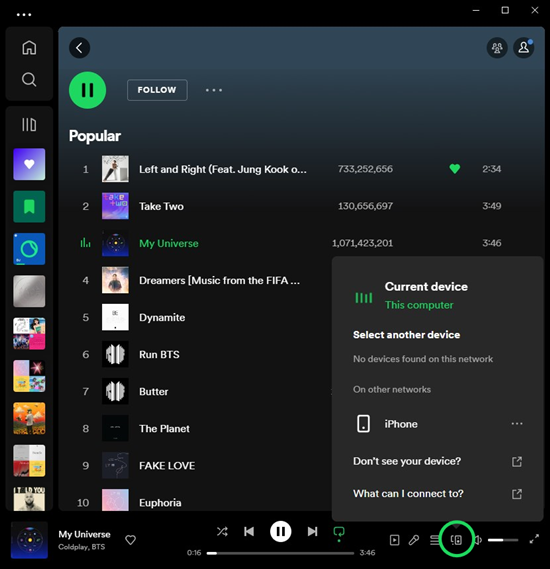This screenshot has height=569, width=550.
Task: Pause with the large green artist button
Action: pos(87,90)
